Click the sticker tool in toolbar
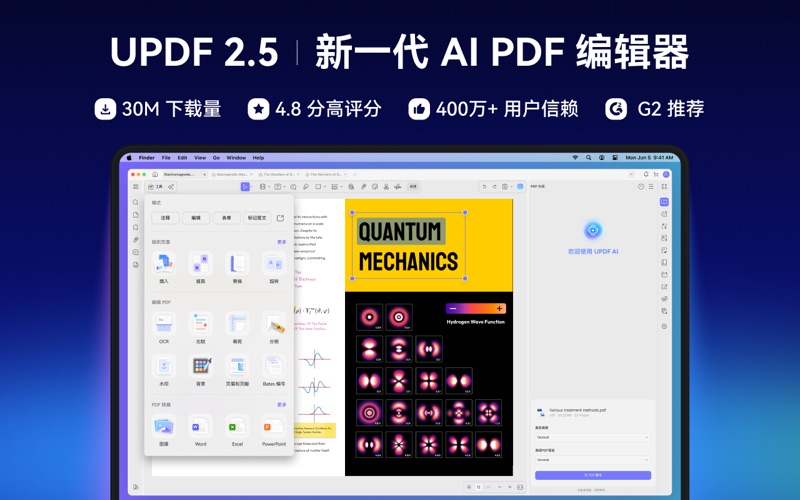 pos(375,187)
